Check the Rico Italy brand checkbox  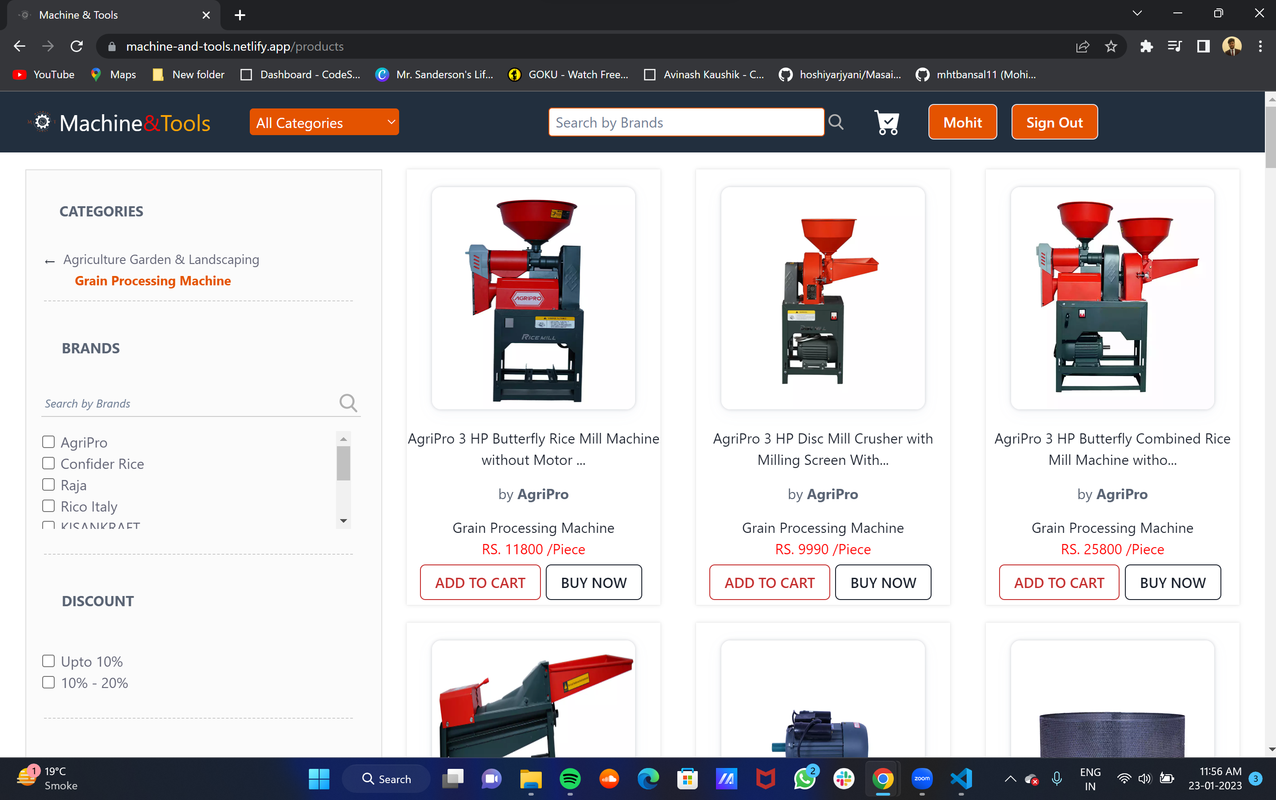click(48, 506)
